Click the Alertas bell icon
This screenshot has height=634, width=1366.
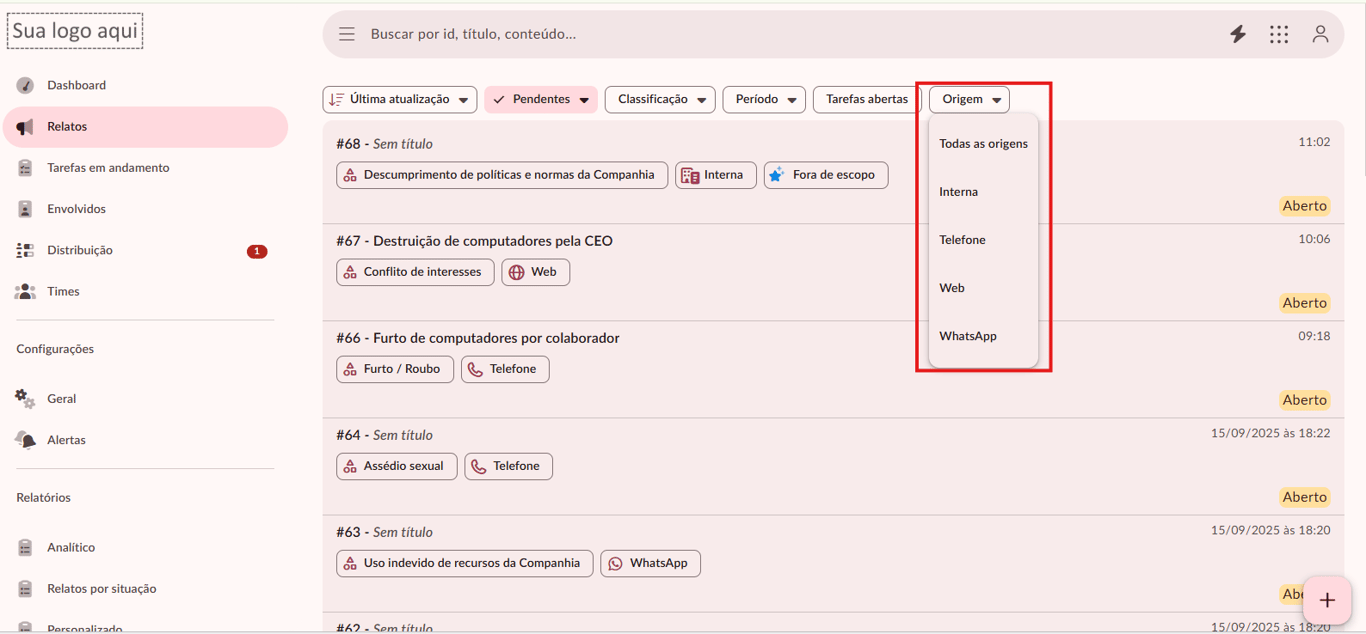tap(25, 440)
